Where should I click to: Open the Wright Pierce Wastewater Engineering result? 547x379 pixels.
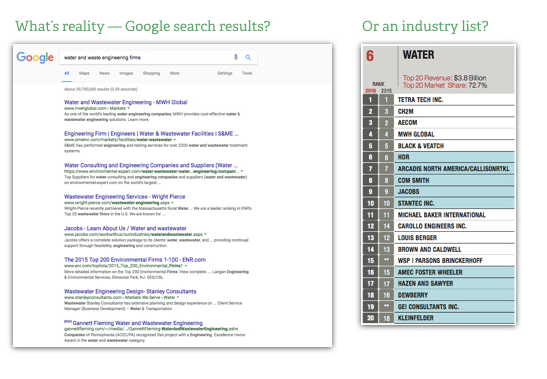pos(125,197)
